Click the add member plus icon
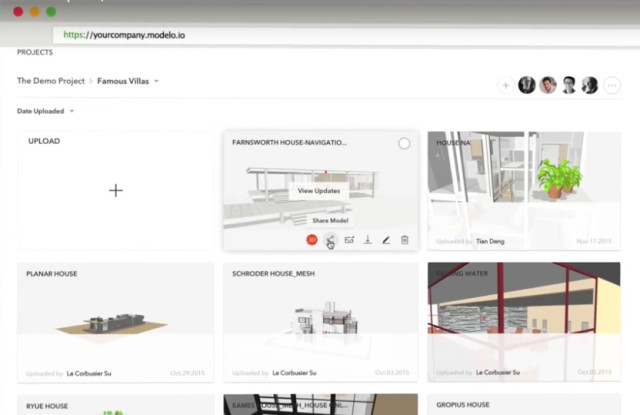The image size is (640, 415). [506, 85]
